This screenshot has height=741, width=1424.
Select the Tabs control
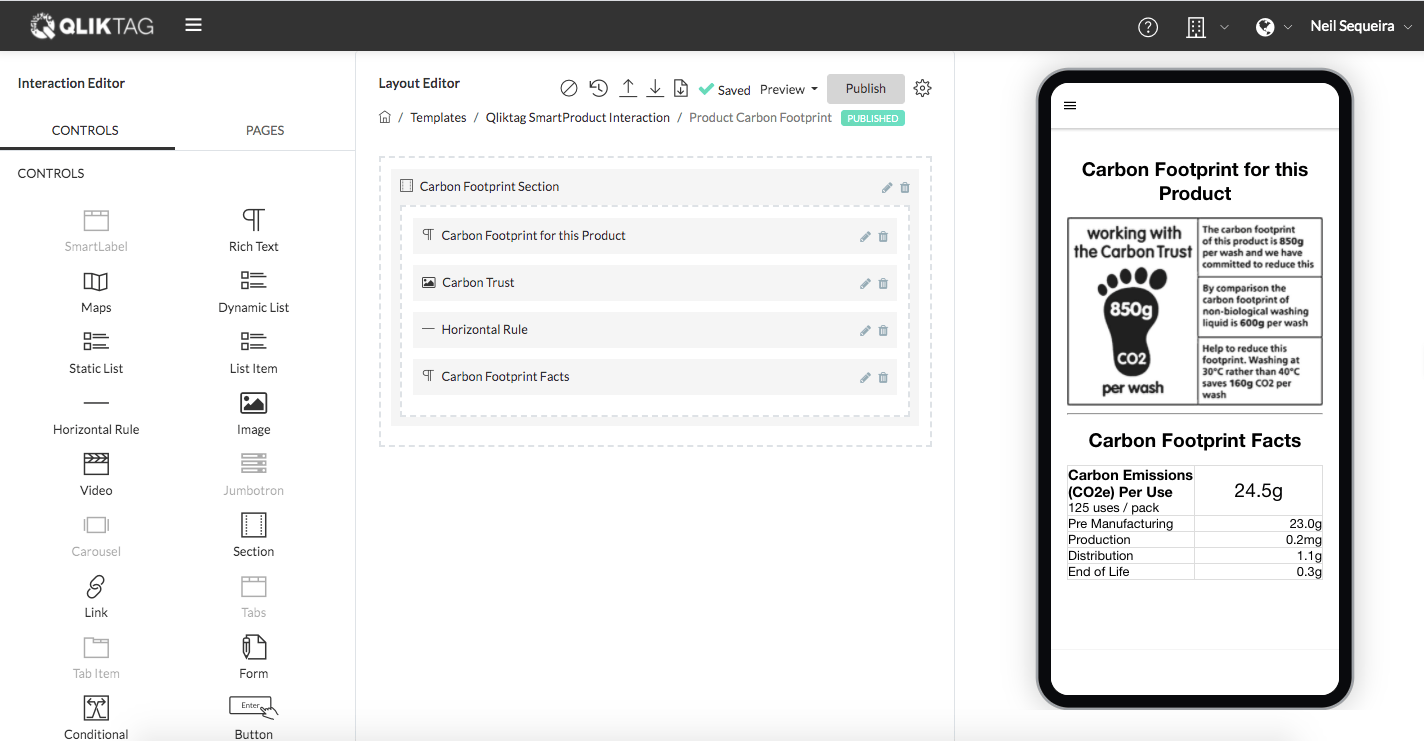(254, 596)
